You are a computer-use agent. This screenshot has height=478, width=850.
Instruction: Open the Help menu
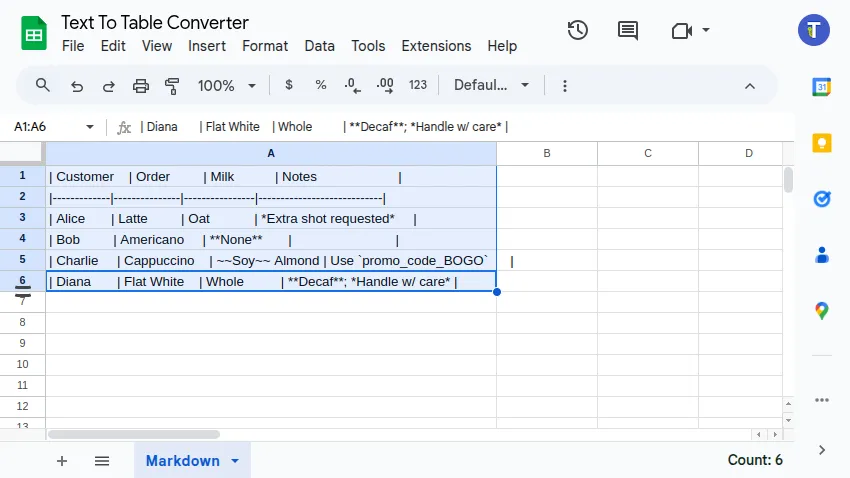[502, 46]
